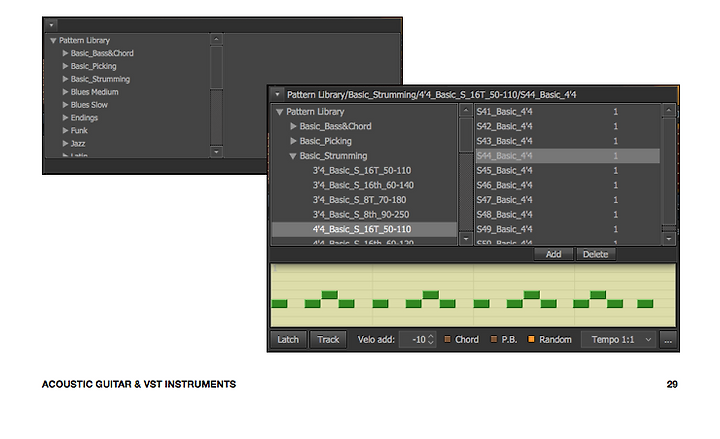Collapse Basic_Strumming folder in front window
The image size is (720, 439).
pyautogui.click(x=292, y=156)
